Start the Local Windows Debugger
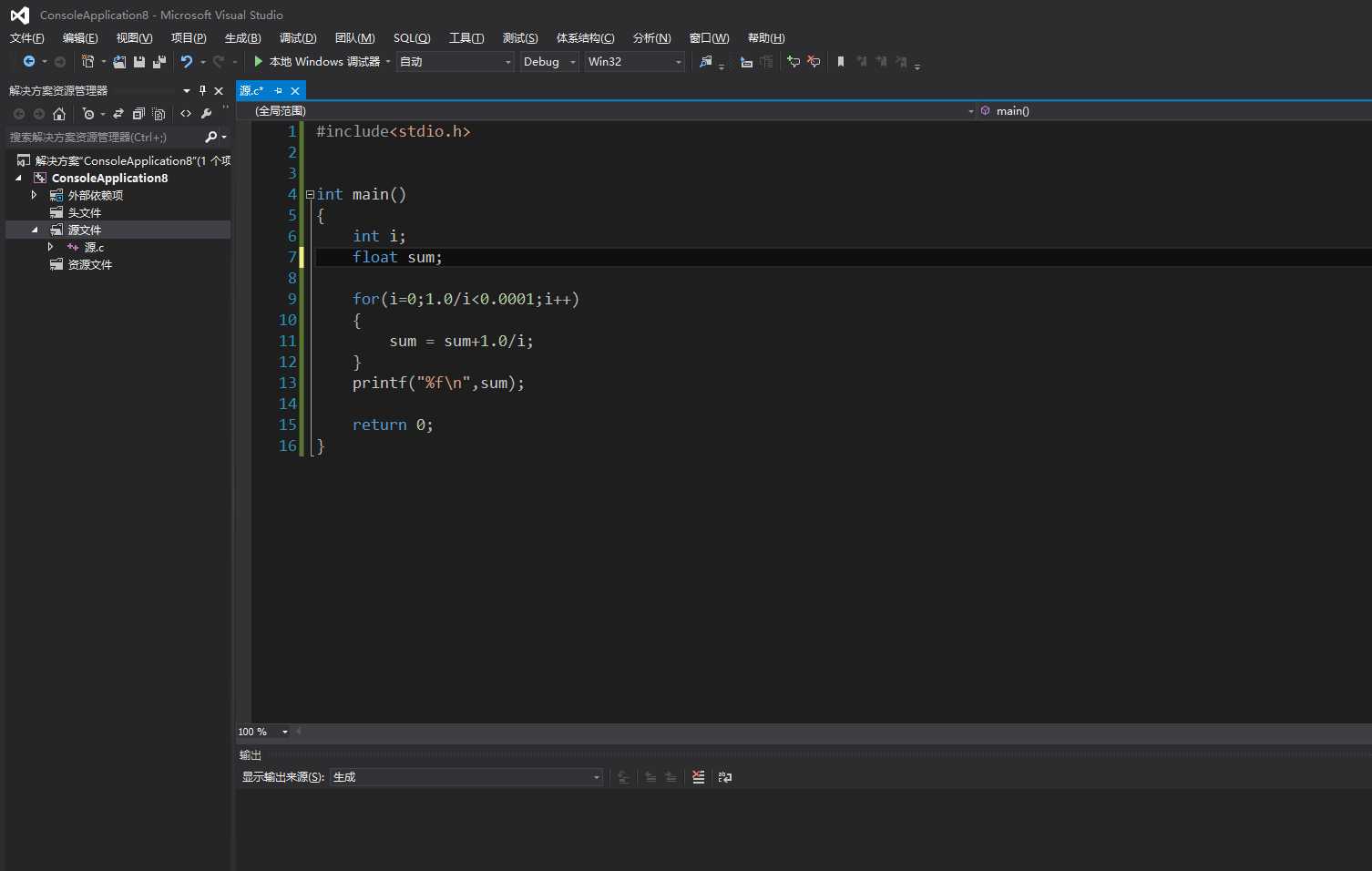 click(316, 62)
